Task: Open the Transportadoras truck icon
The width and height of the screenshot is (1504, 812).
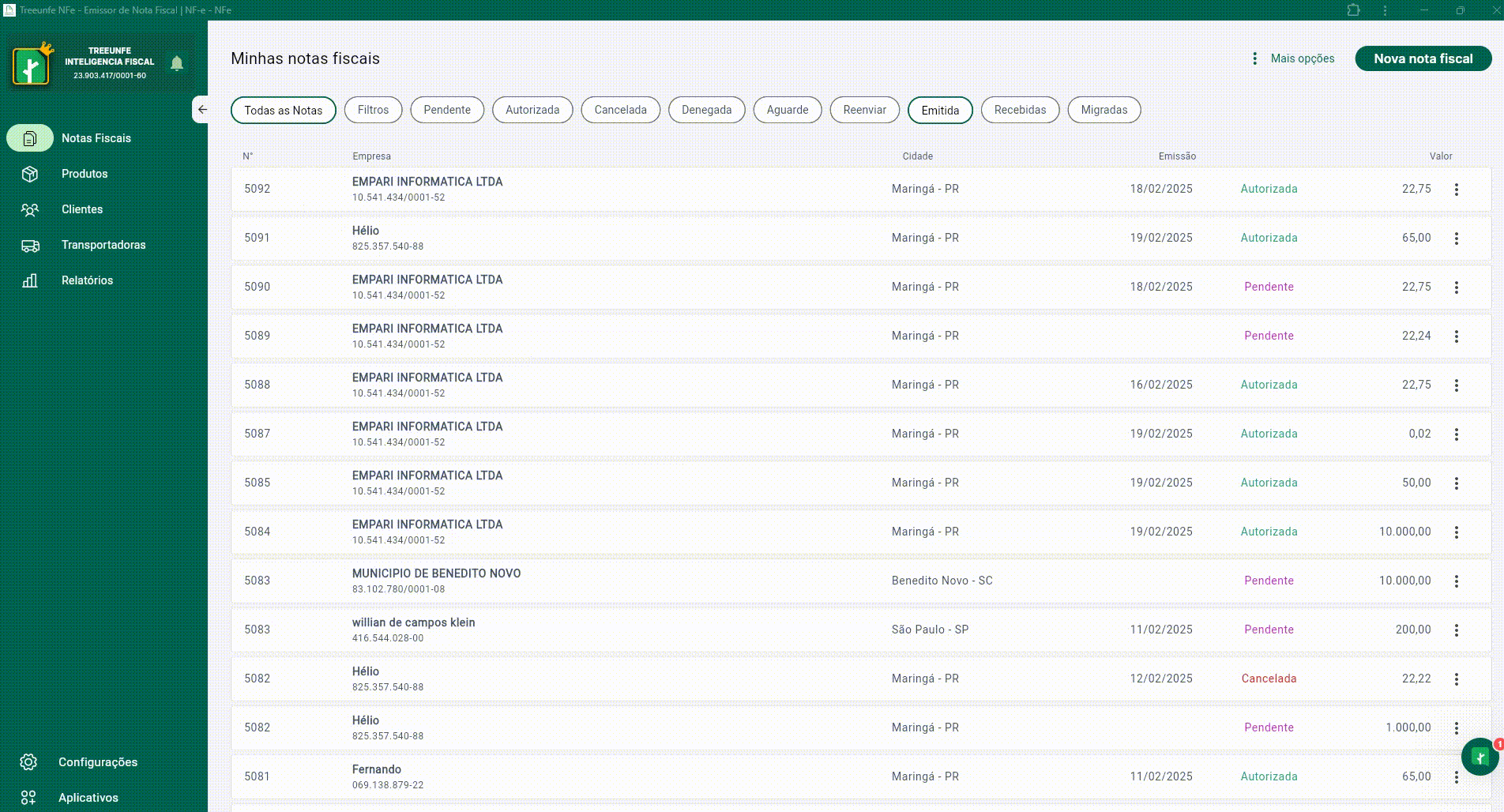Action: pos(30,246)
